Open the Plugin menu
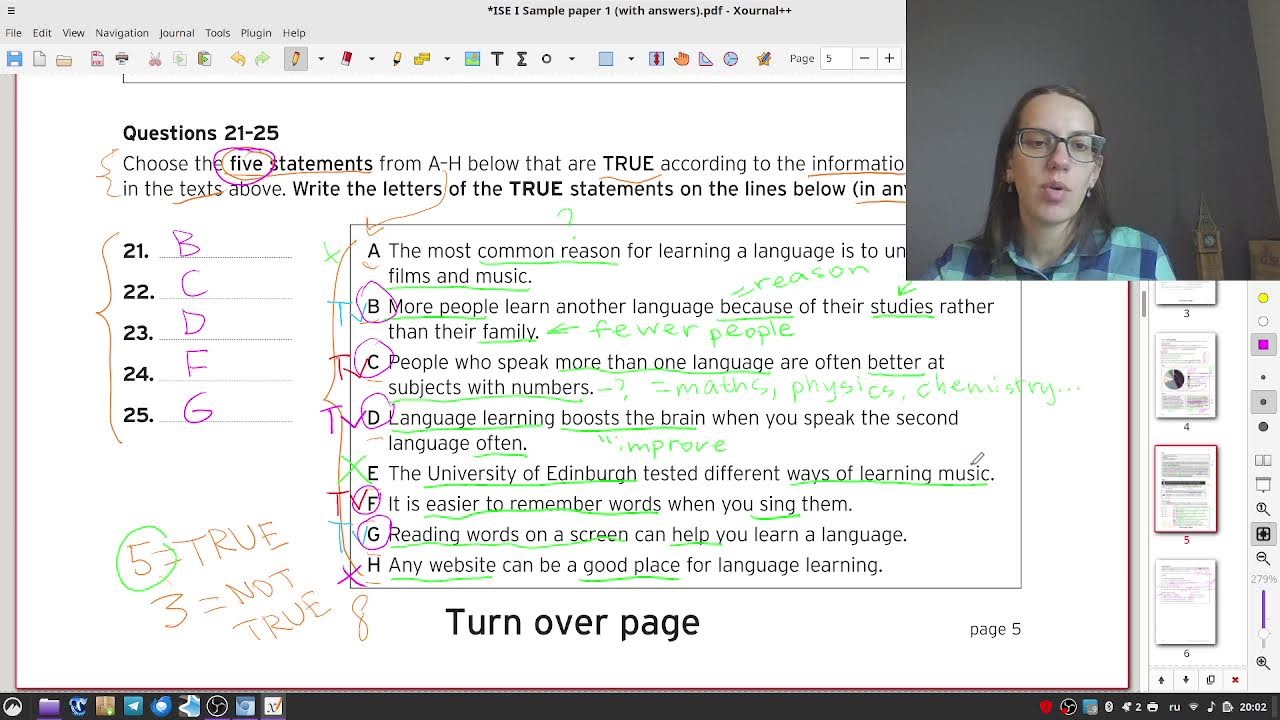1280x720 pixels. click(x=256, y=33)
